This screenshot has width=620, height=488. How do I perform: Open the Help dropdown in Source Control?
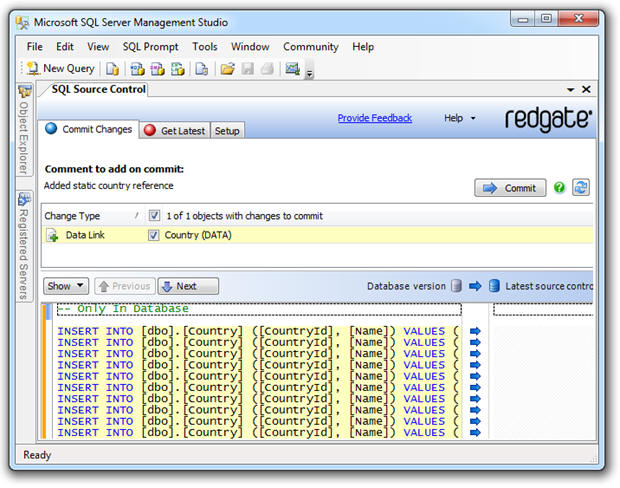point(459,118)
